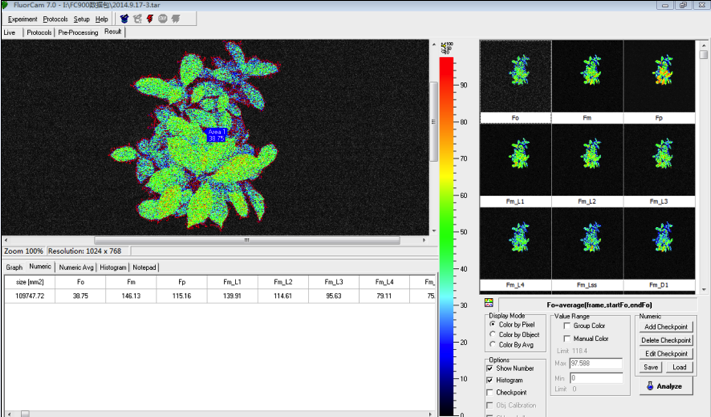711x417 pixels.
Task: Open the Protocols menu
Action: pos(56,19)
